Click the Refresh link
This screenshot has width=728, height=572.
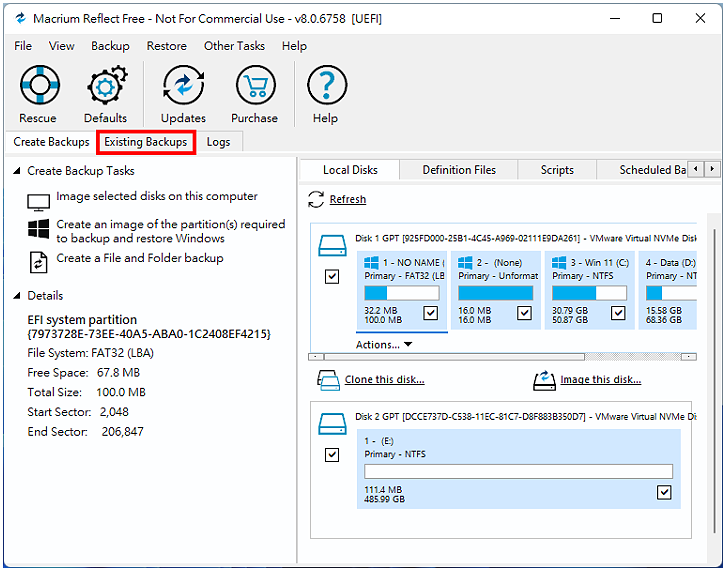pyautogui.click(x=348, y=200)
